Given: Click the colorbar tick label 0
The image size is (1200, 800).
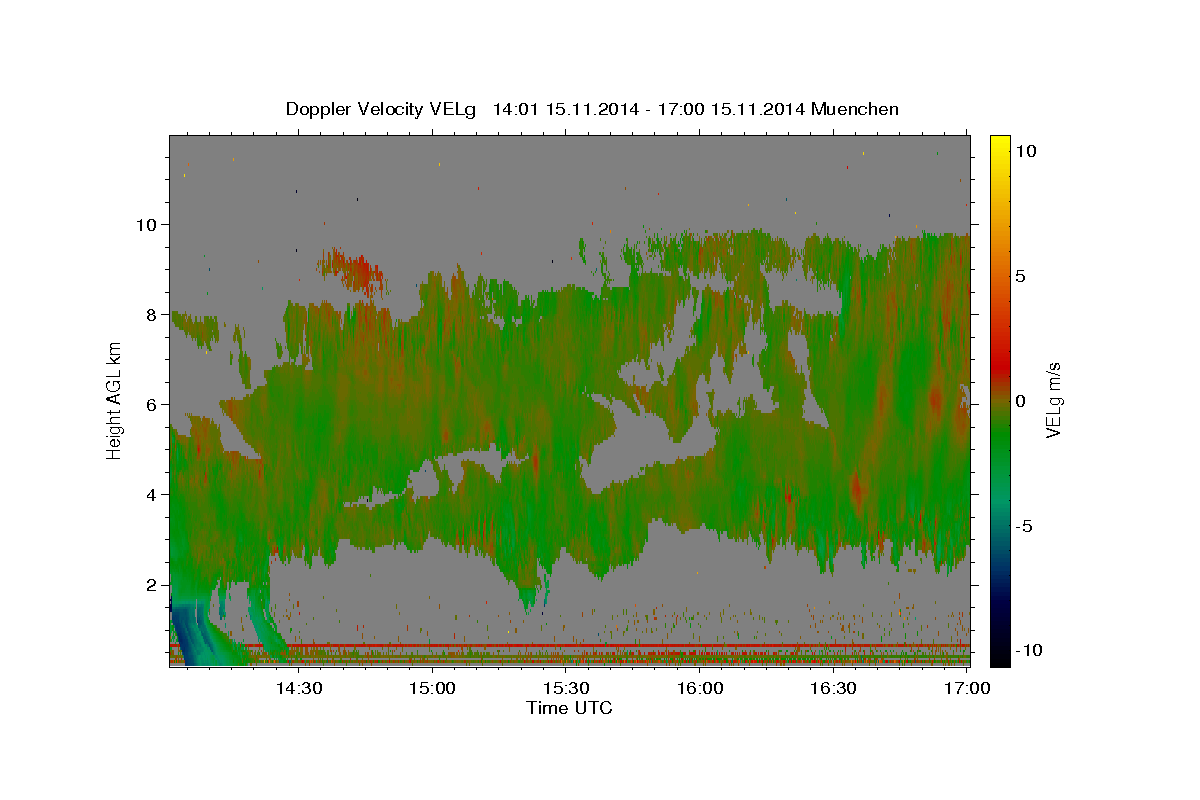Looking at the screenshot, I should point(1022,401).
